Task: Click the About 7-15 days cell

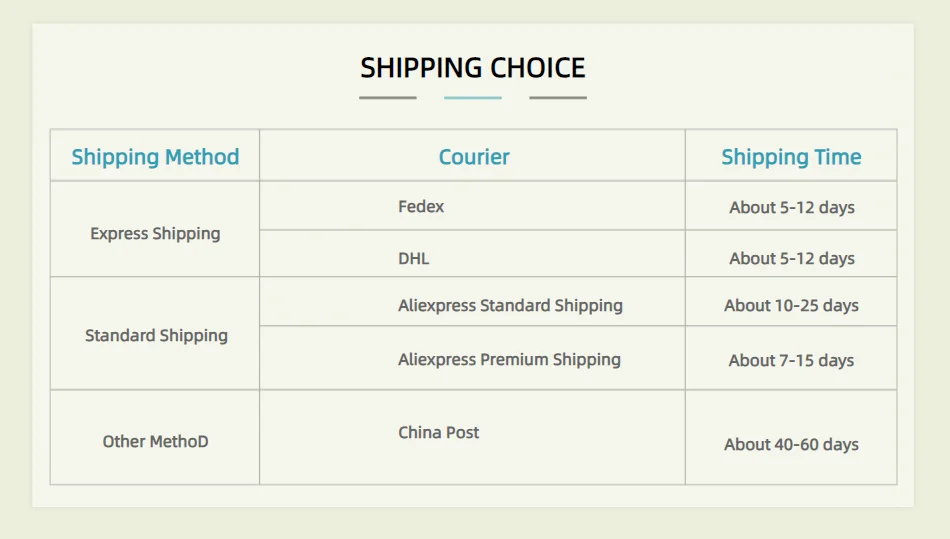Action: point(791,360)
